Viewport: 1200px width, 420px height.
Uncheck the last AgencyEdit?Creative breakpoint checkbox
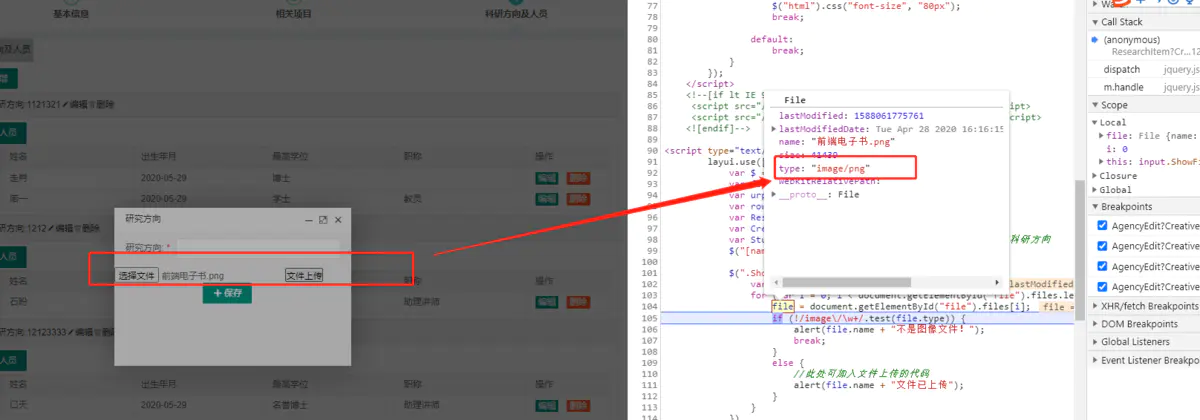click(1102, 286)
